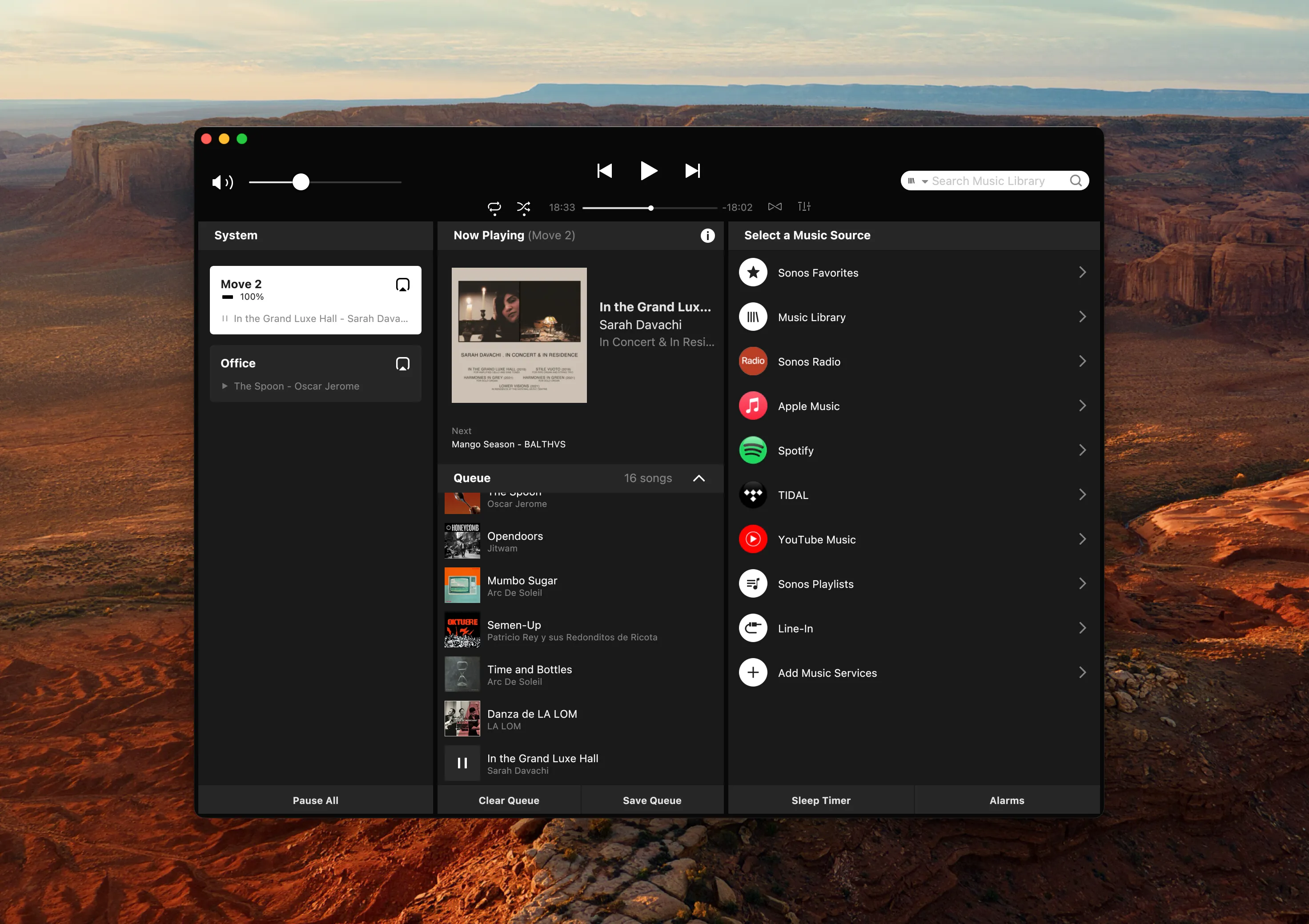
Task: Click the Line-In icon
Action: 753,628
